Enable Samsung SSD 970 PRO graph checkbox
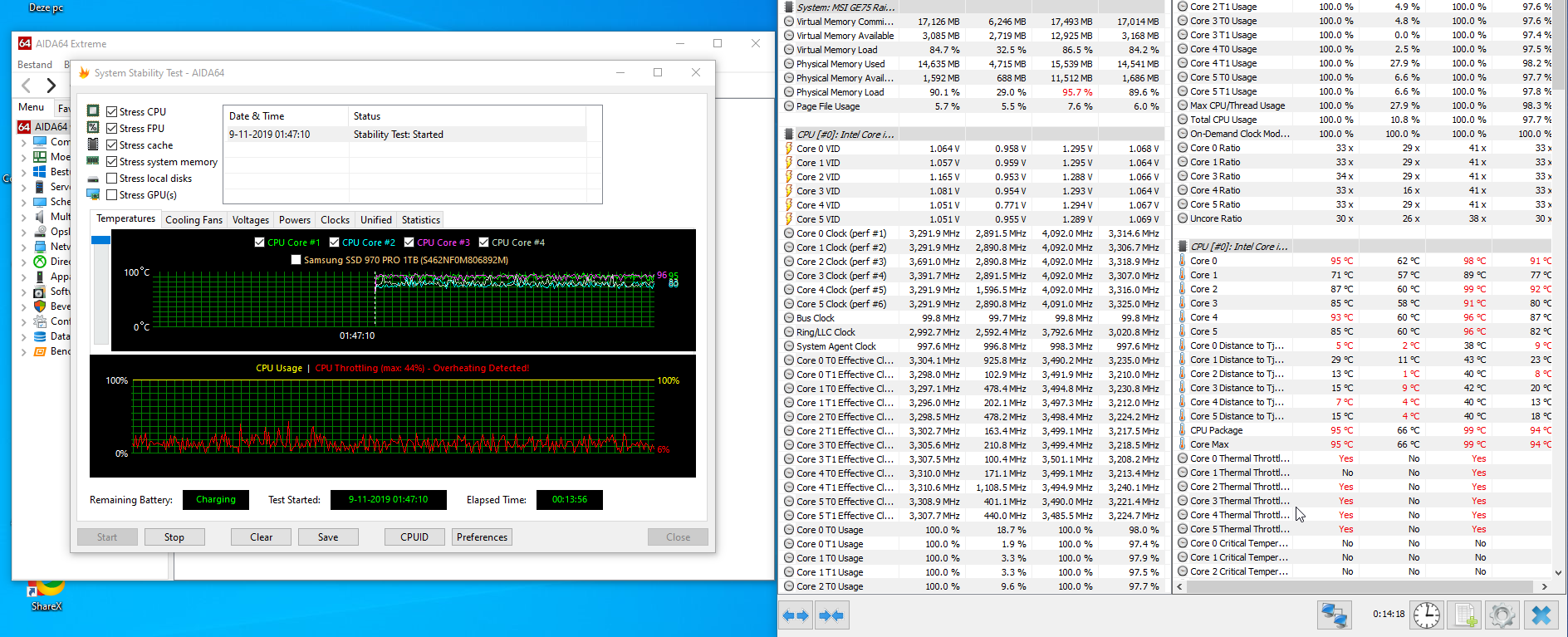1568x637 pixels. click(x=296, y=260)
